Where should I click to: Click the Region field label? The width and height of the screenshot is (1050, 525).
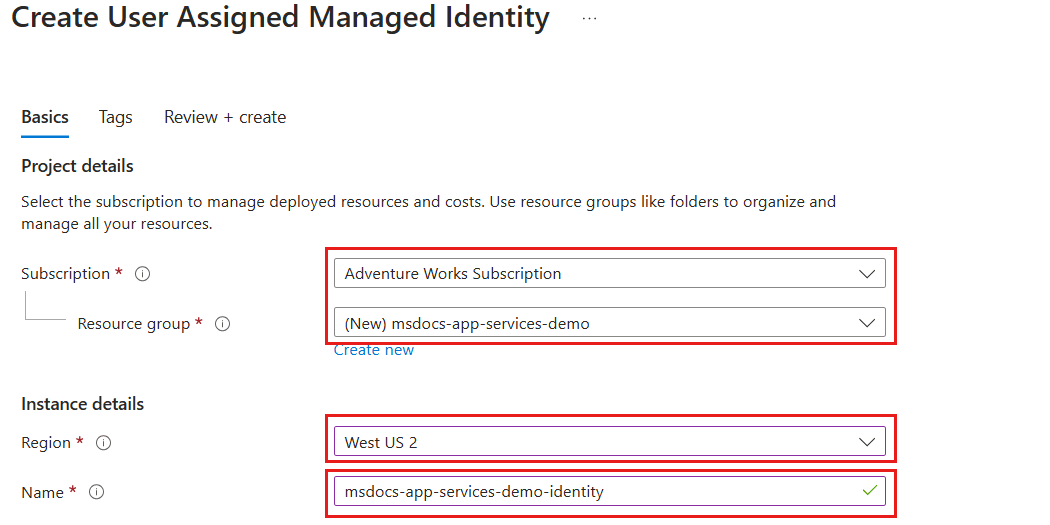46,443
